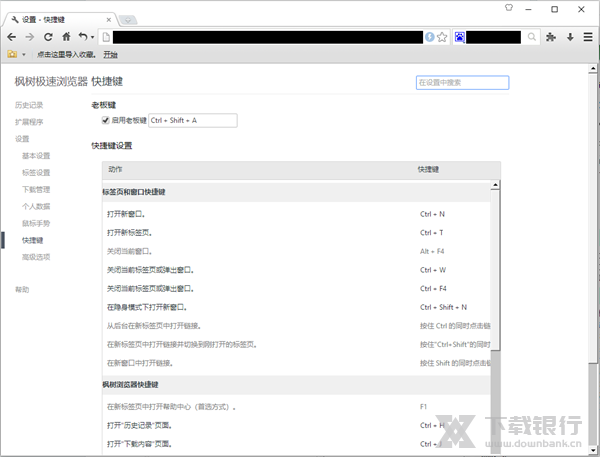Click the 在新窗口中打开链接 row
Image resolution: width=600 pixels, height=457 pixels.
coord(296,363)
